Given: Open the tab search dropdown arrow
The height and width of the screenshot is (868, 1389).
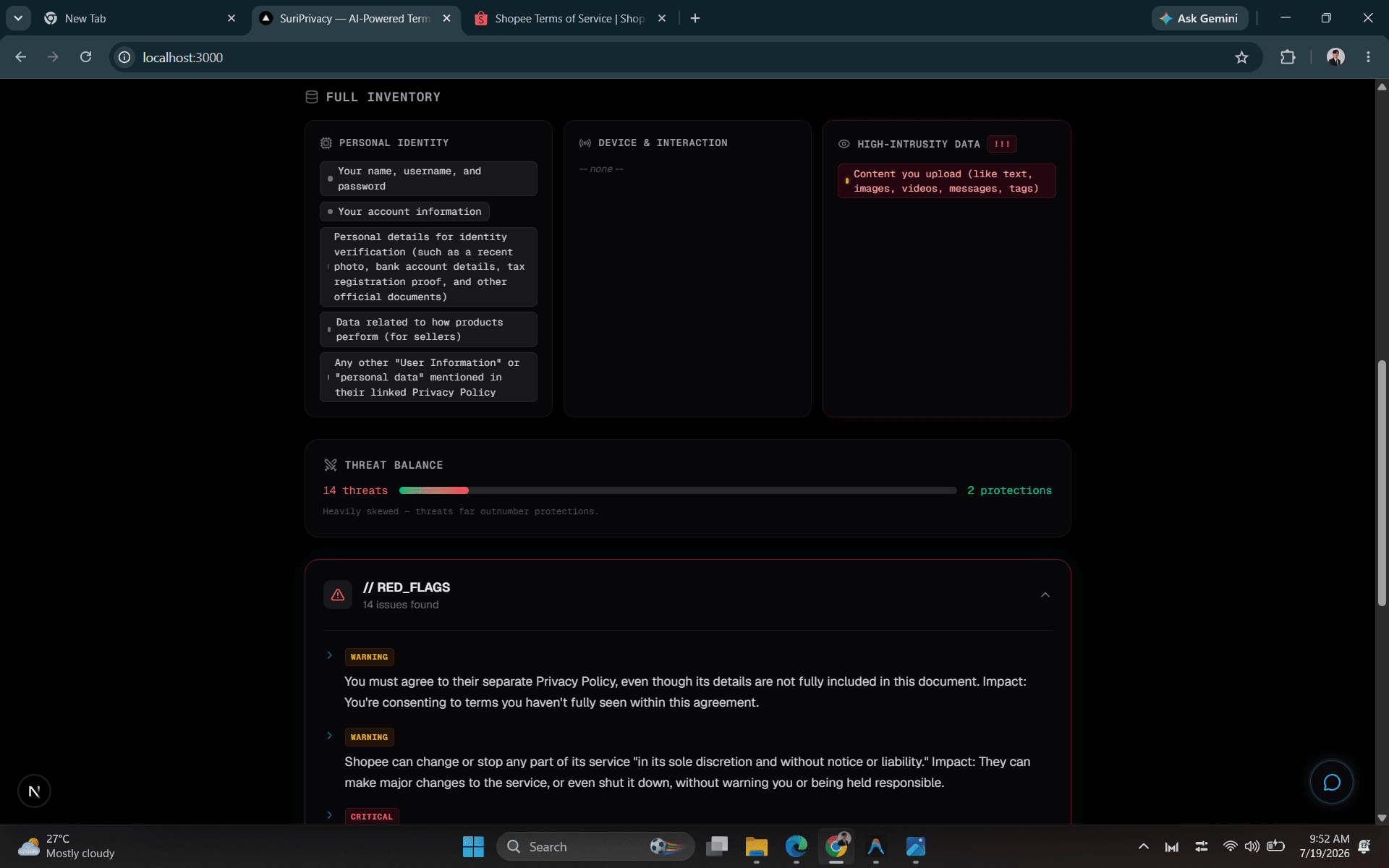Looking at the screenshot, I should coord(18,18).
